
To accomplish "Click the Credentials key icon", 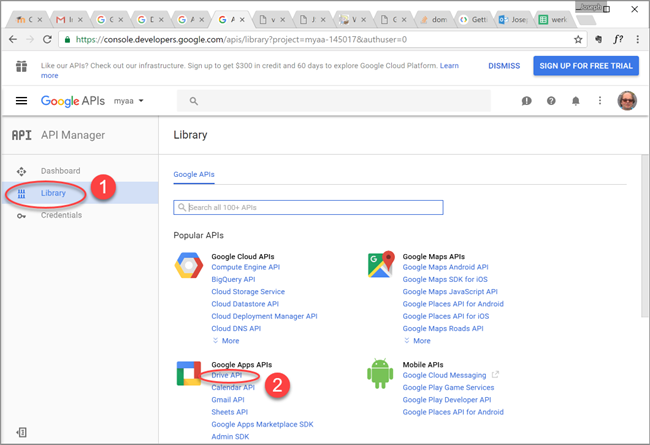I will (21, 216).
